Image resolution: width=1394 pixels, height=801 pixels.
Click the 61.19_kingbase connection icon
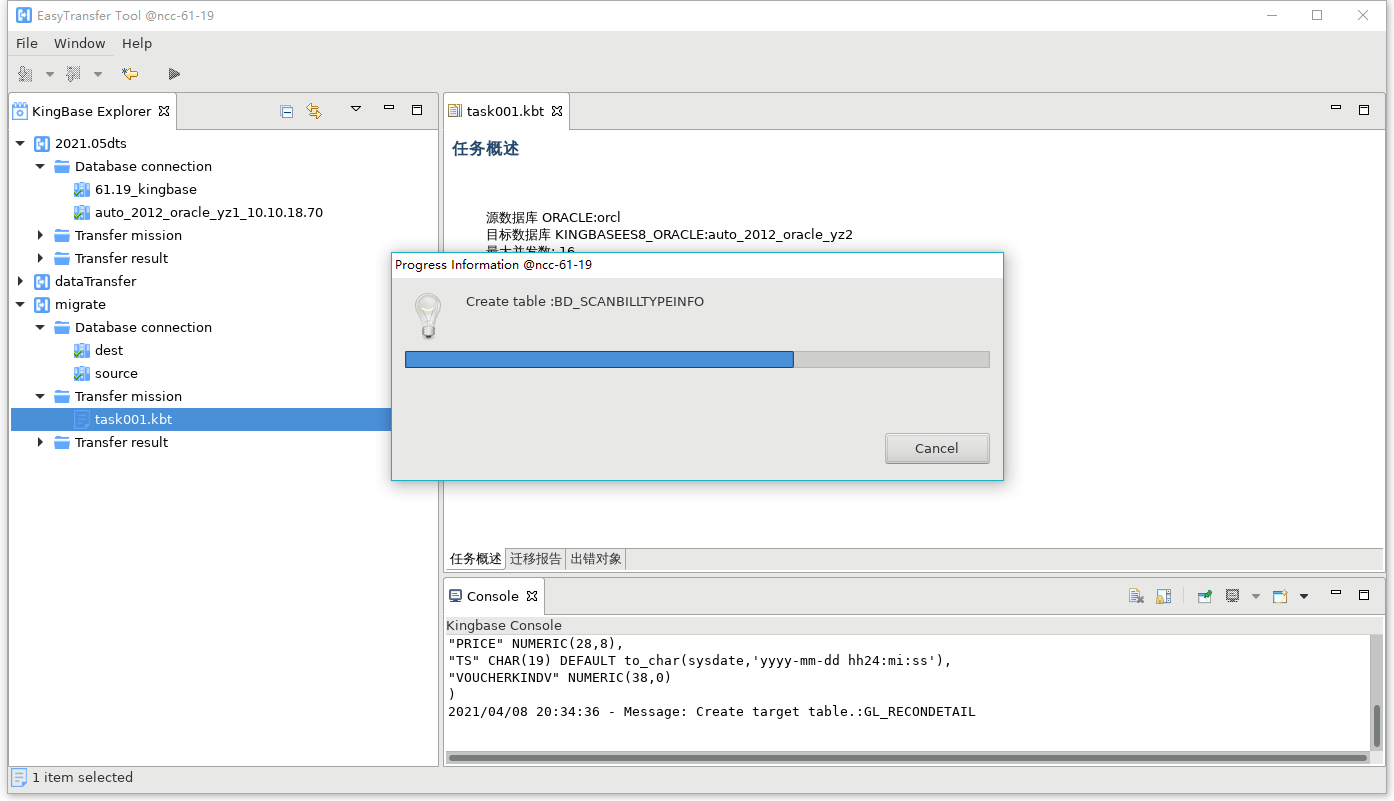[x=82, y=190]
